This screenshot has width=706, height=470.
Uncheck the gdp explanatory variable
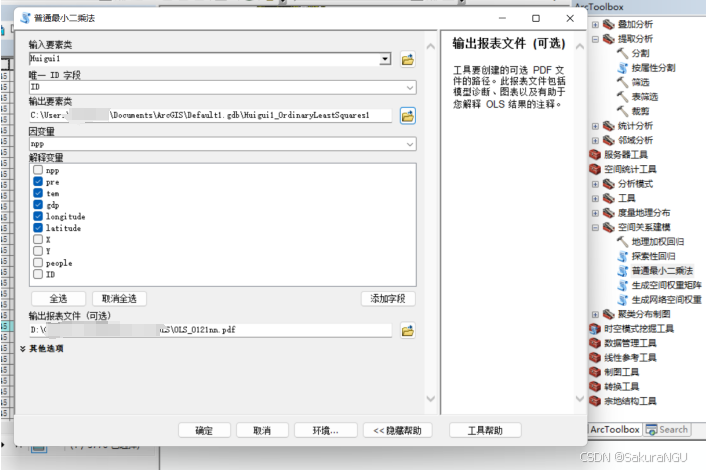38,204
